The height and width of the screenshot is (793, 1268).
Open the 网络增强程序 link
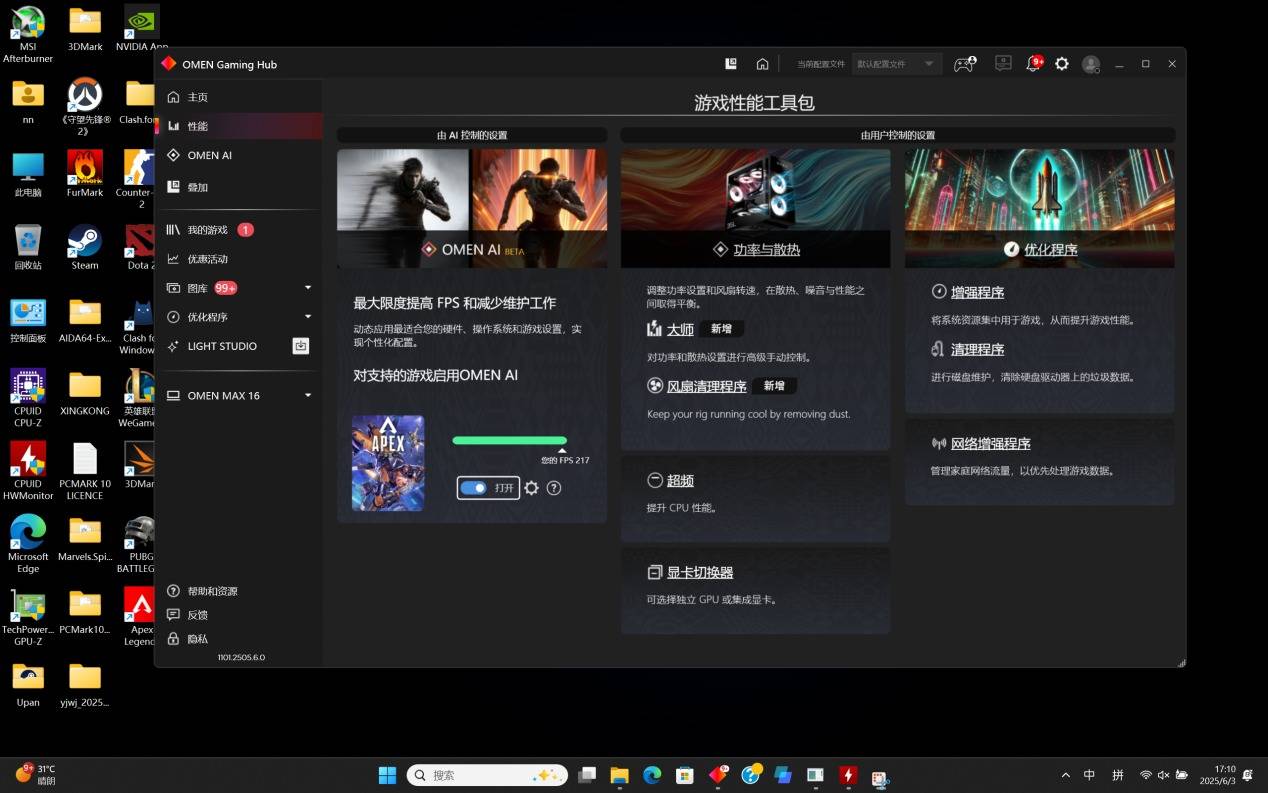[x=990, y=444]
